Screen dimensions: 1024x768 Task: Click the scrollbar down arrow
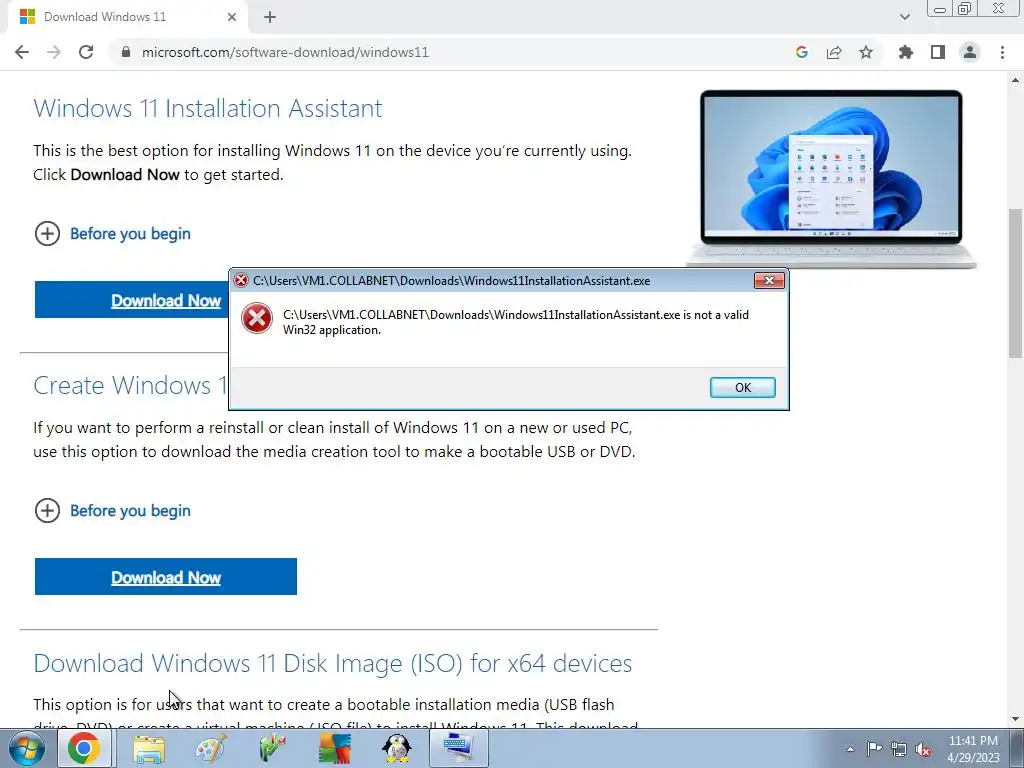point(1015,720)
